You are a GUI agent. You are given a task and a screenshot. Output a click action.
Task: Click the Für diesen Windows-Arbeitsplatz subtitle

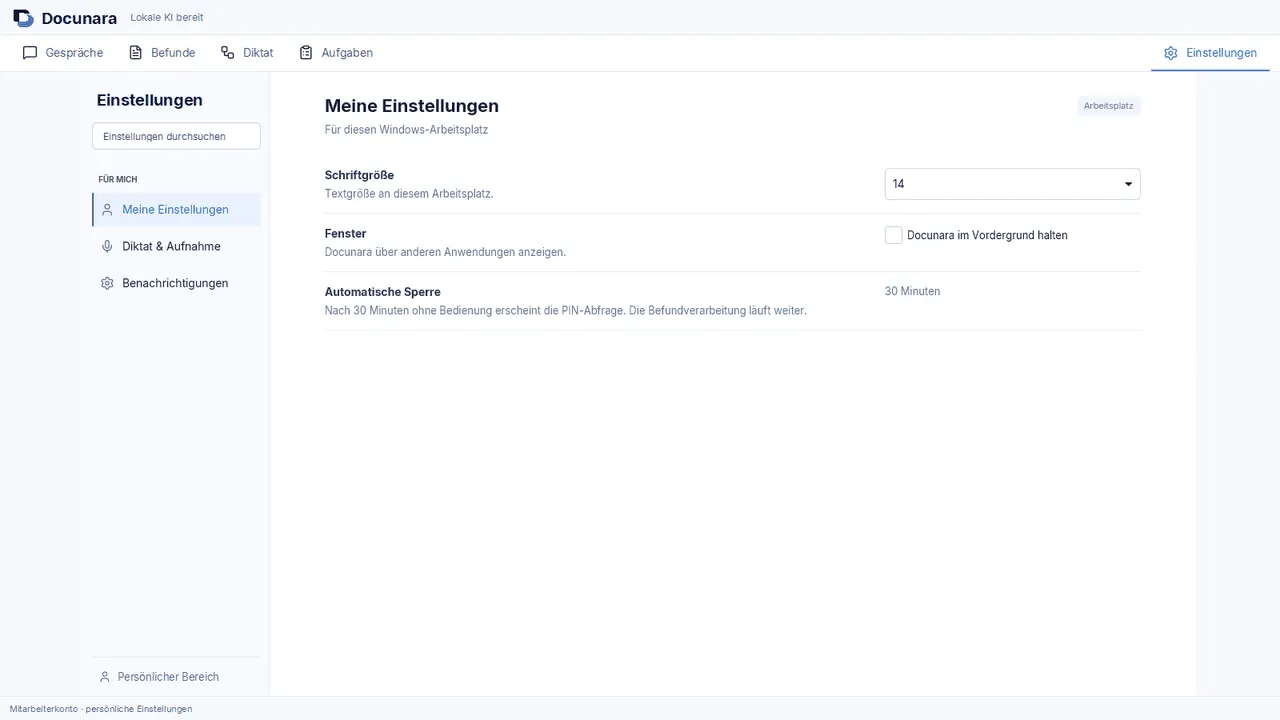pyautogui.click(x=406, y=130)
